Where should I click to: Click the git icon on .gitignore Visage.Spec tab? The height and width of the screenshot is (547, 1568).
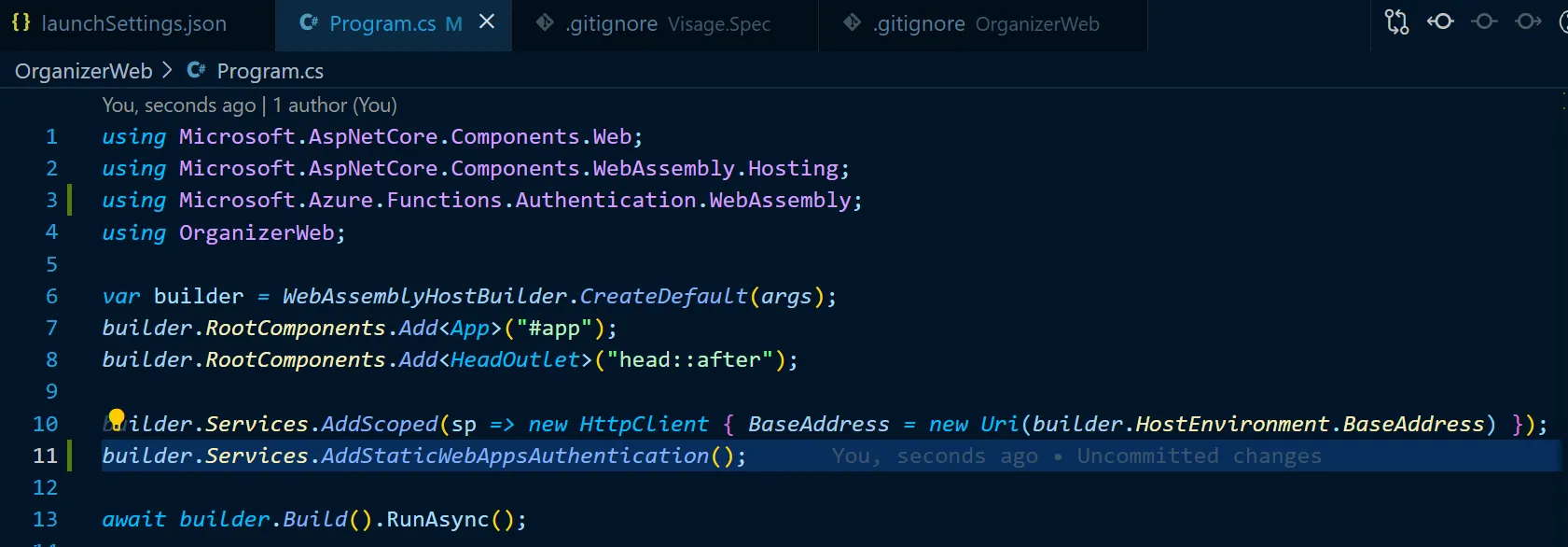click(x=545, y=23)
